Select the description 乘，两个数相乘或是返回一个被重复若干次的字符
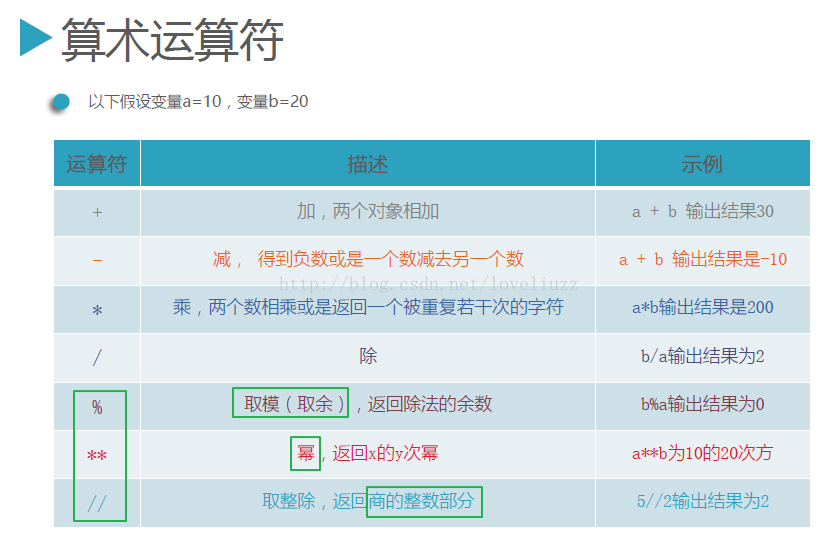This screenshot has height=547, width=839. 368,307
